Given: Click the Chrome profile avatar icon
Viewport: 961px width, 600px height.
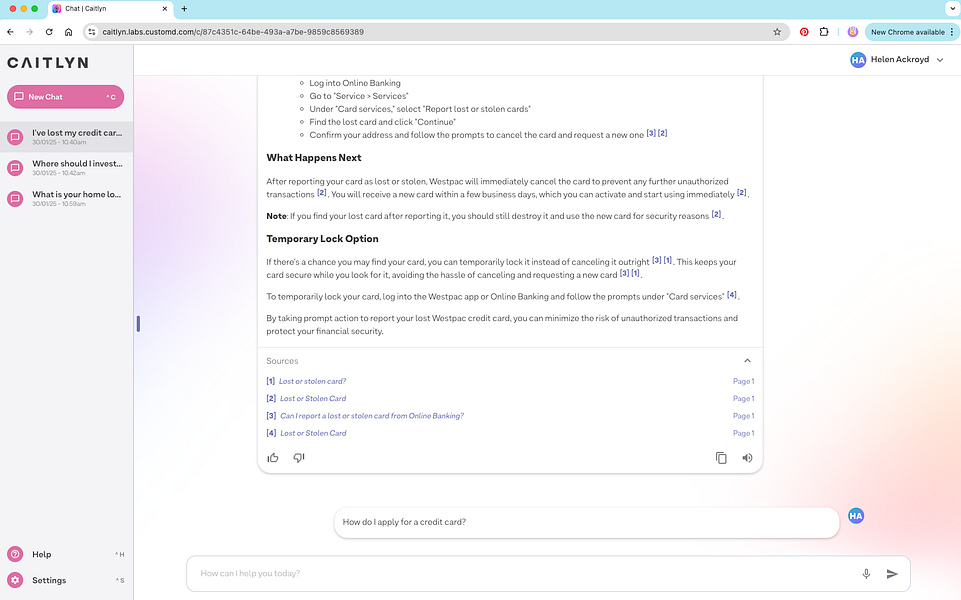Looking at the screenshot, I should [853, 32].
